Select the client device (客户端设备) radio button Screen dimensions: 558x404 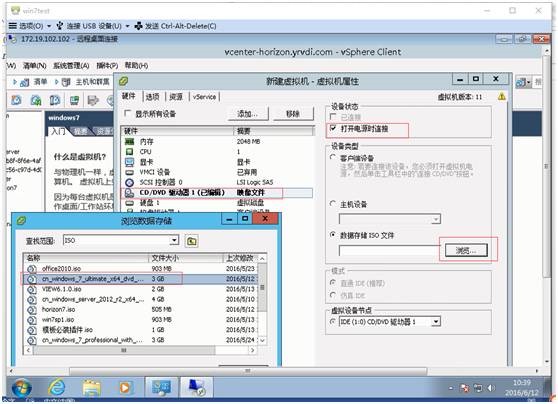333,157
